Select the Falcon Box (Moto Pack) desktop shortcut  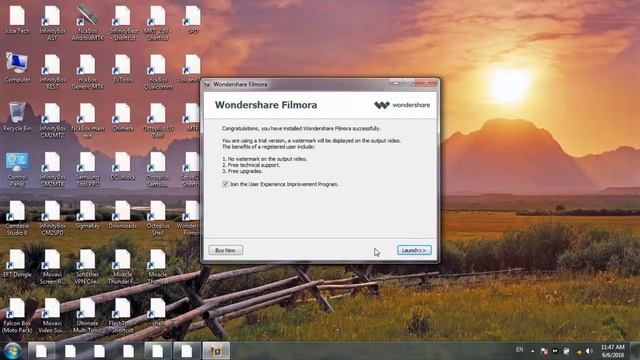click(17, 315)
